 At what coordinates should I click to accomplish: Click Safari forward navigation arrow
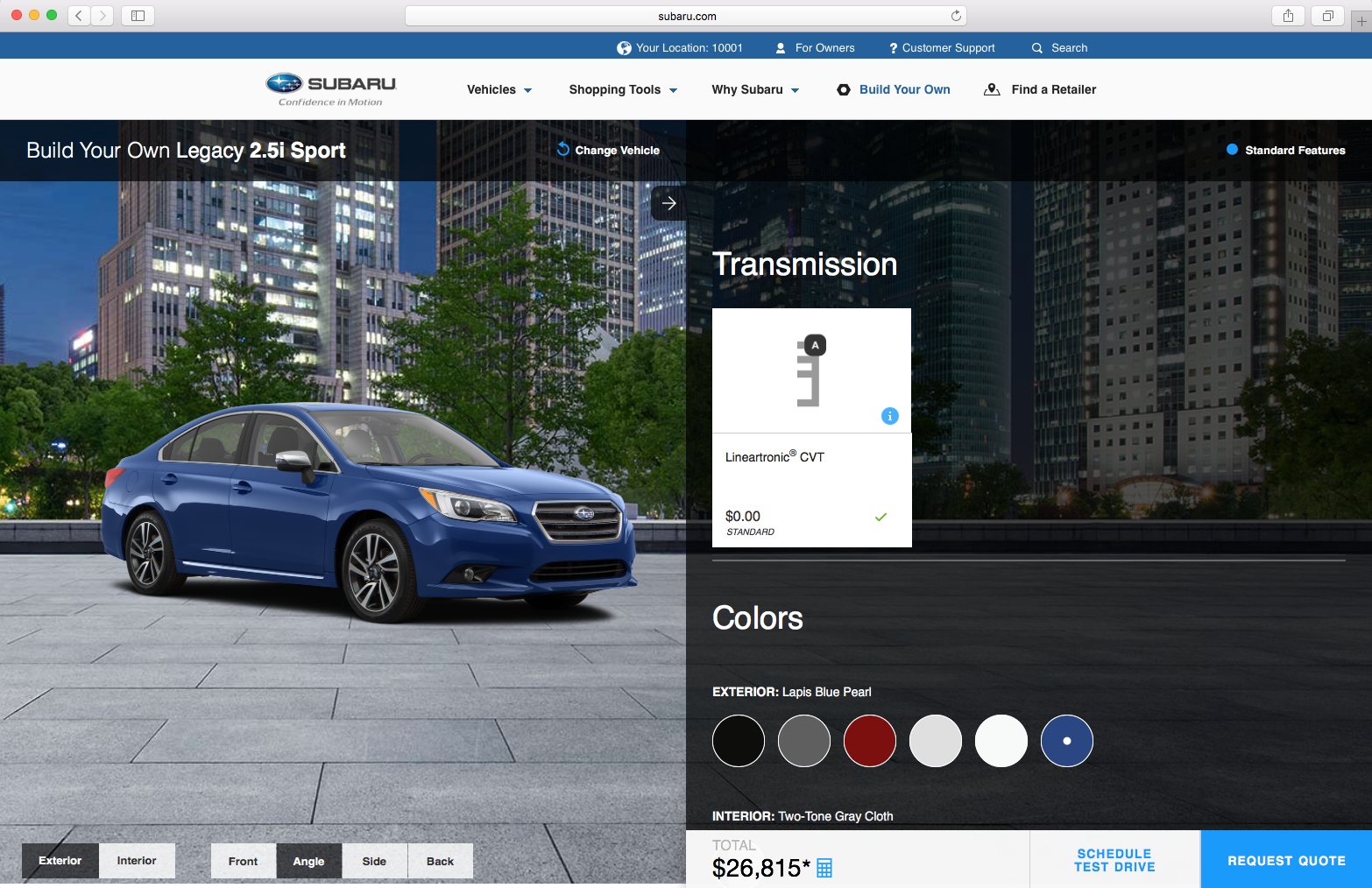tap(103, 15)
